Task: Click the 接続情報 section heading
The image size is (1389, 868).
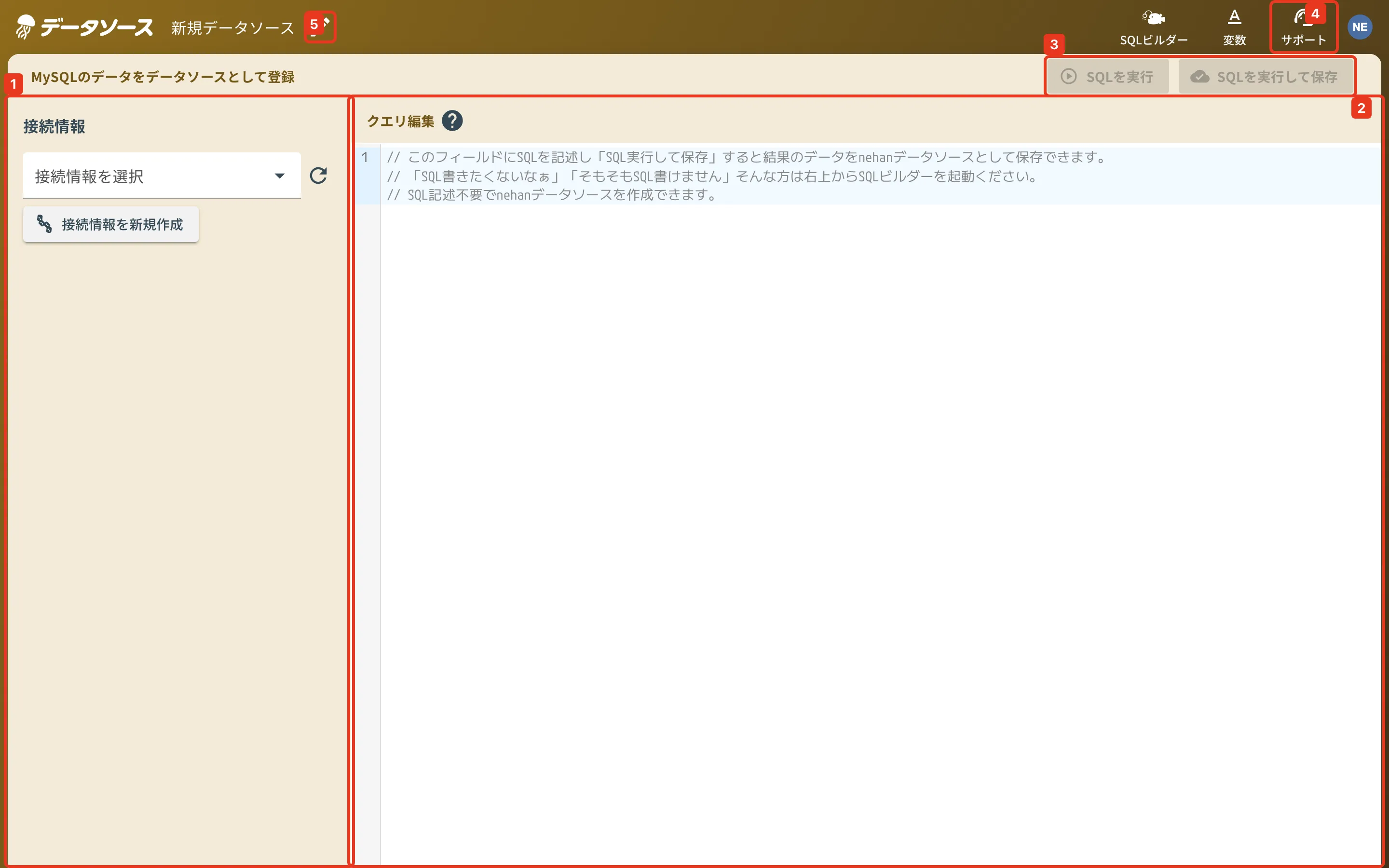Action: point(54,126)
